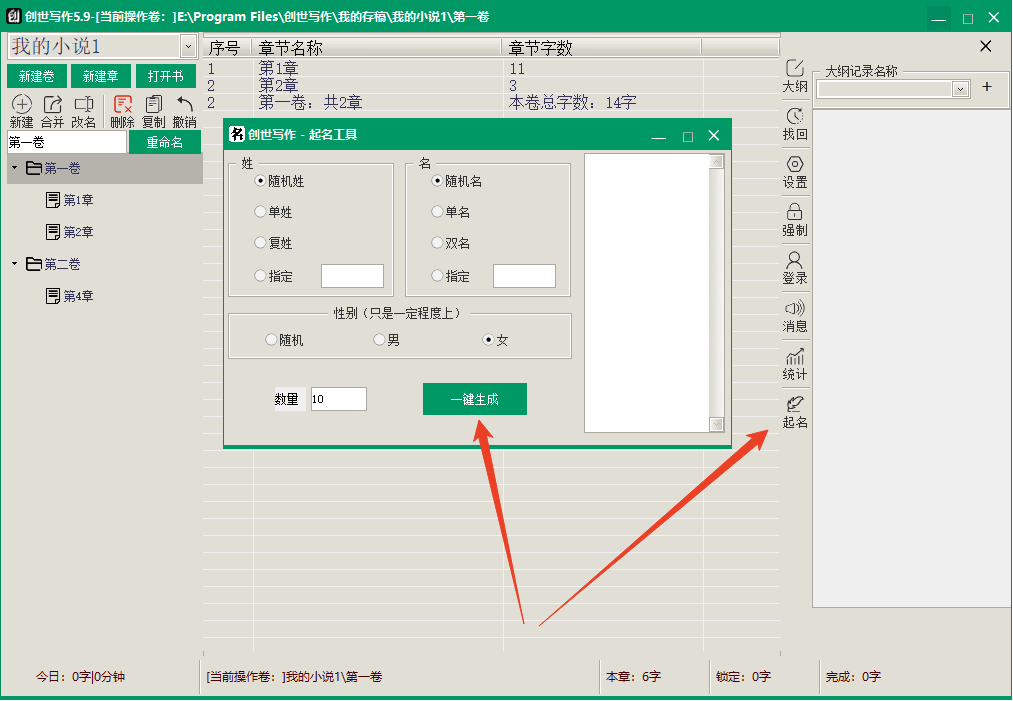
Task: Select 第1章 in the tree
Action: pos(78,201)
